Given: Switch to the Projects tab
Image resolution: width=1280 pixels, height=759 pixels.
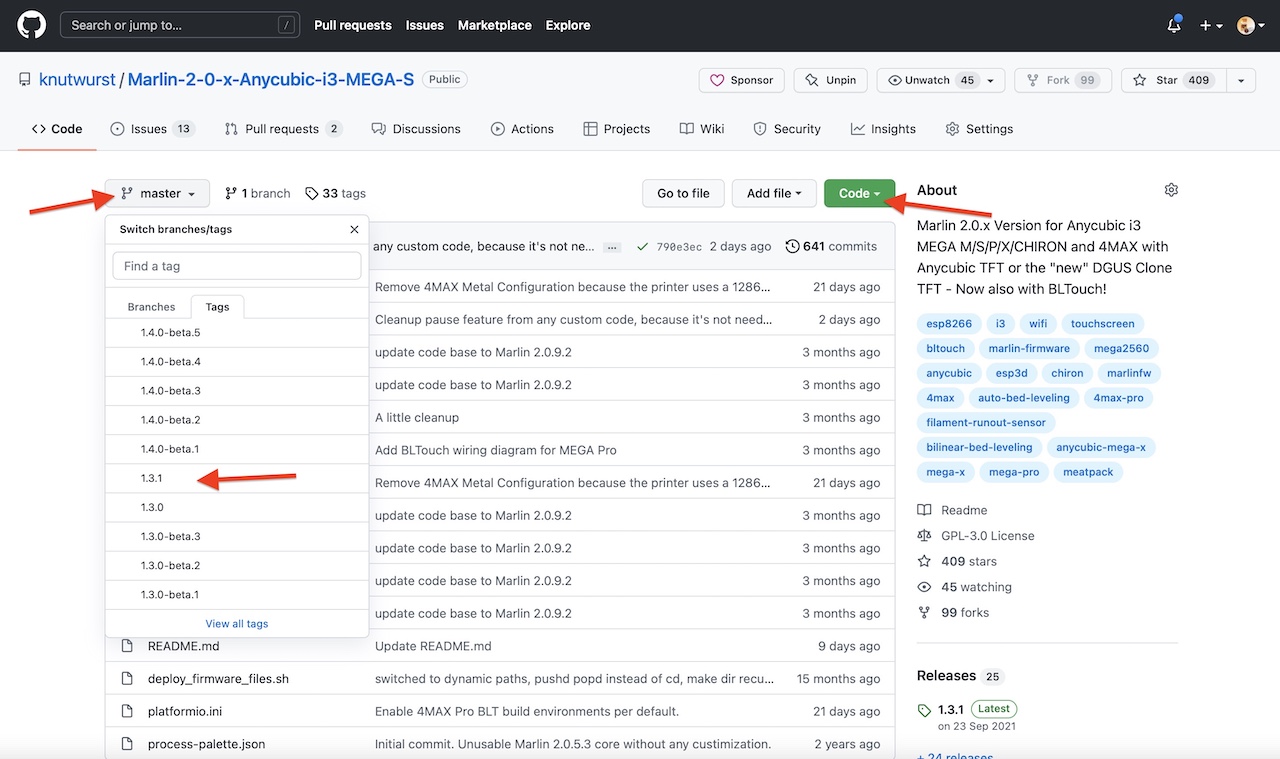Looking at the screenshot, I should (x=617, y=129).
